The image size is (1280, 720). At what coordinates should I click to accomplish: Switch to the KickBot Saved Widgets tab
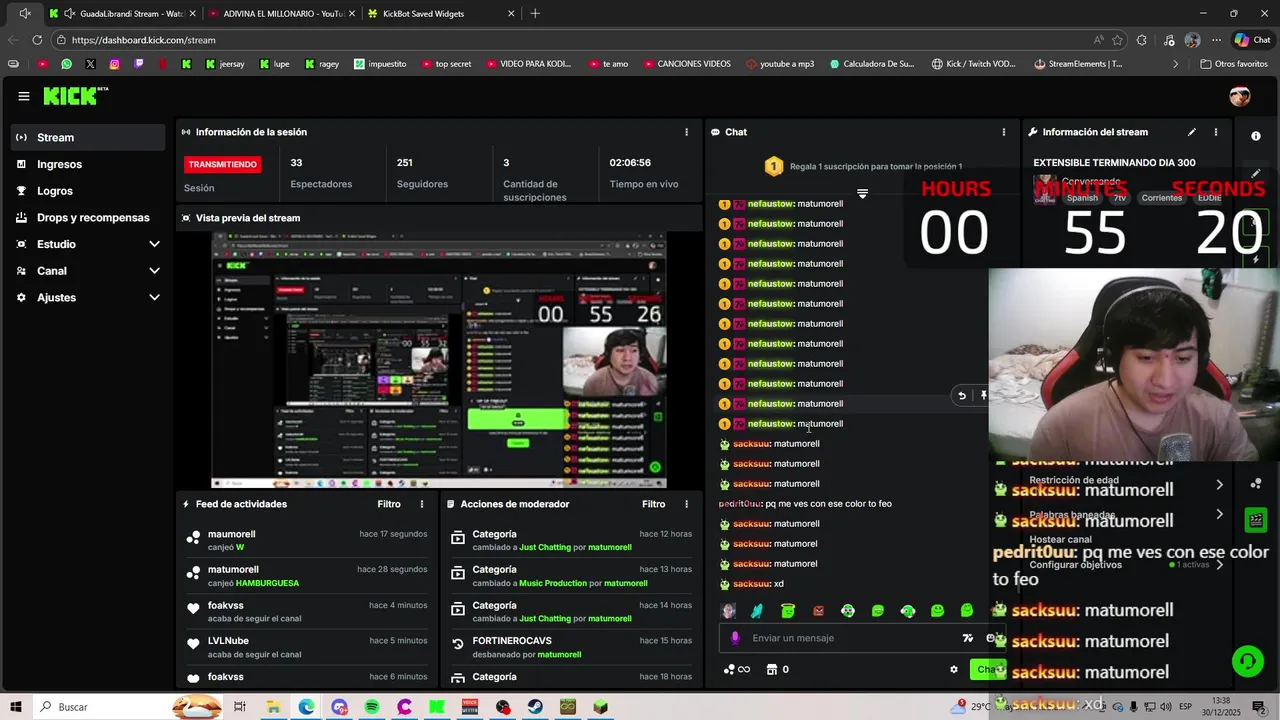click(440, 14)
